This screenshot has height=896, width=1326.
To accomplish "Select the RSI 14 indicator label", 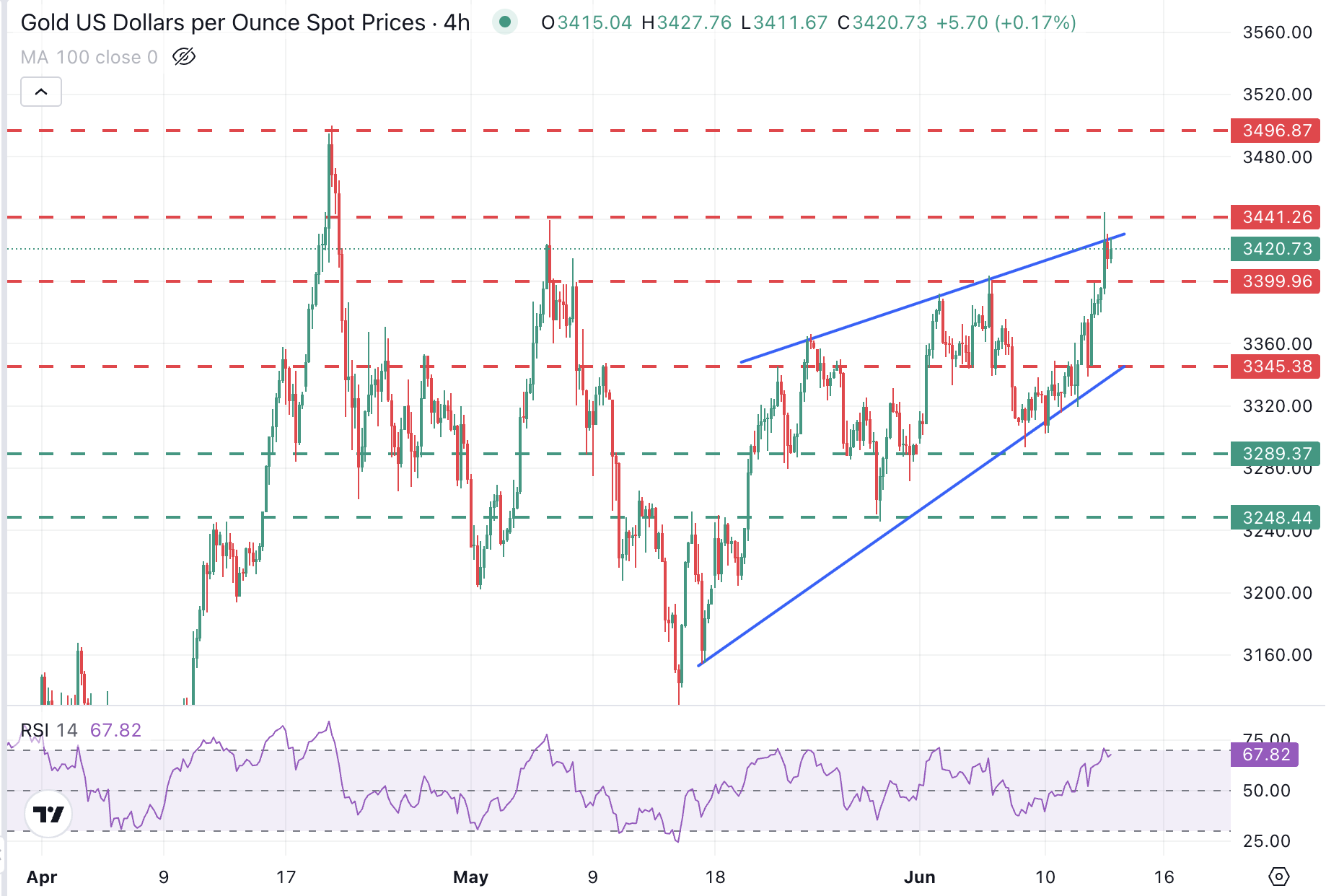I will click(49, 730).
